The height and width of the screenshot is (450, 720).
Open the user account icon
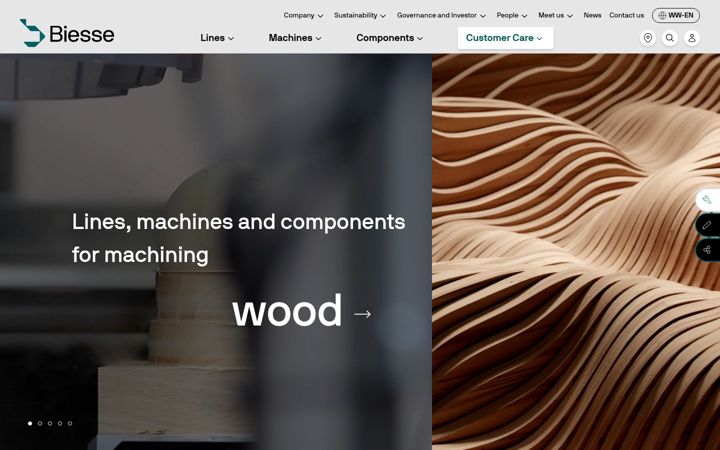(692, 38)
